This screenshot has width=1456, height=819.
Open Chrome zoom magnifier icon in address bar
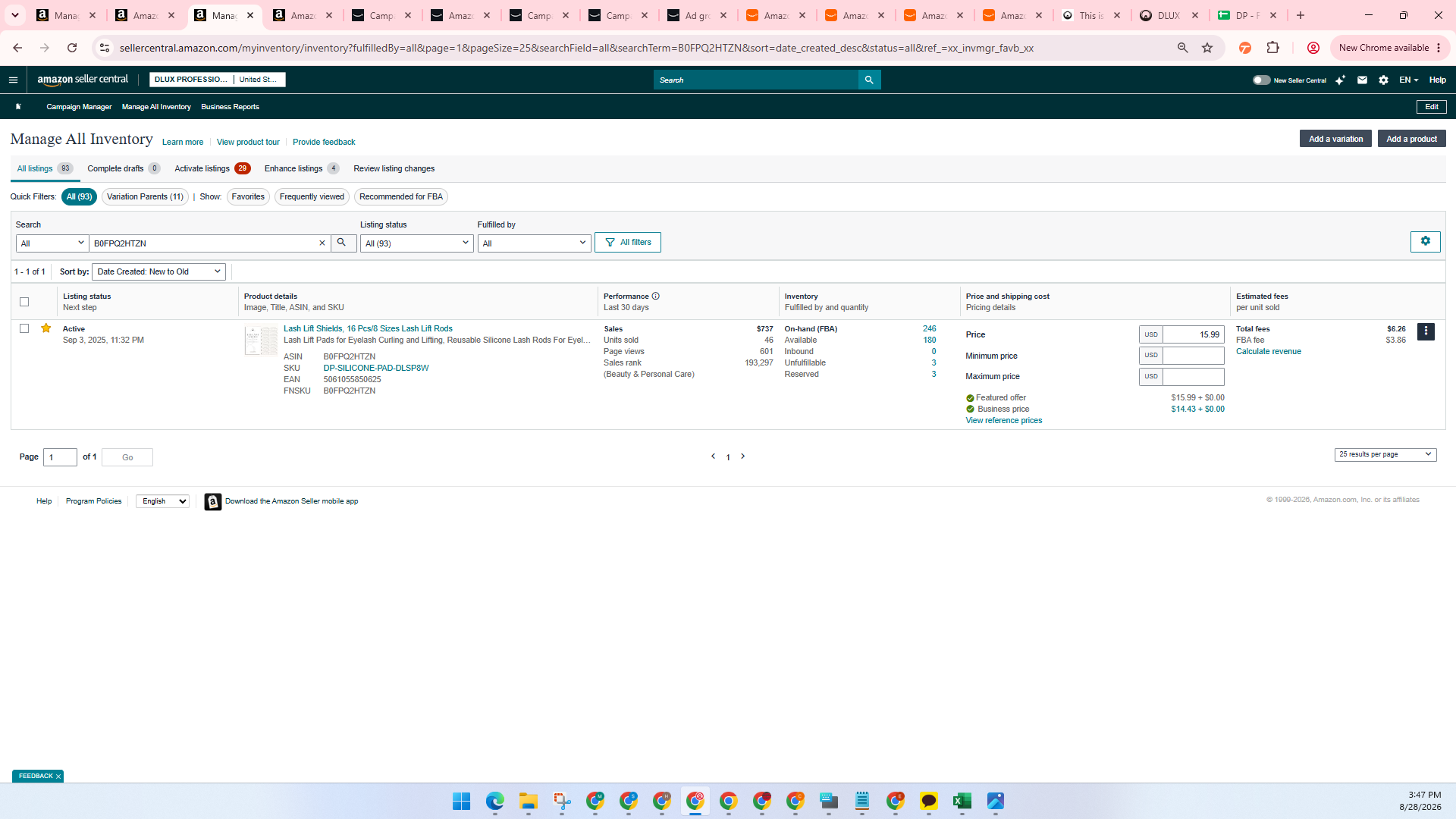pyautogui.click(x=1182, y=48)
